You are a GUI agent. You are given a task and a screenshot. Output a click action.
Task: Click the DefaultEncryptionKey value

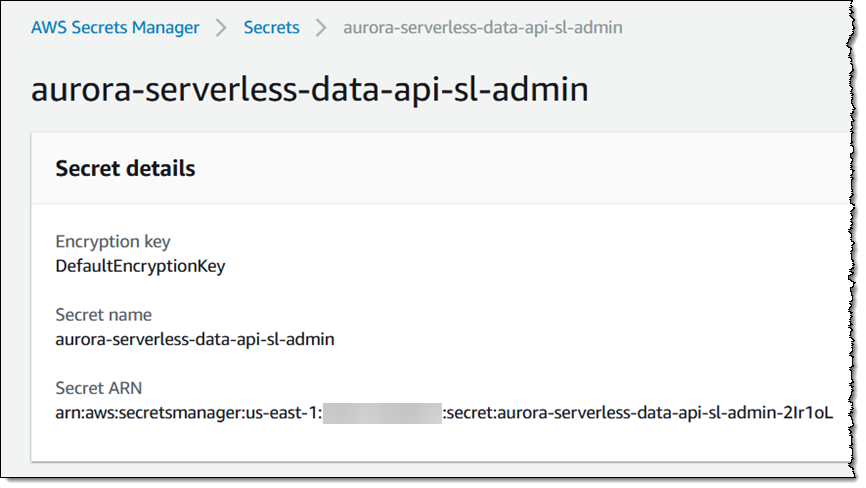141,266
